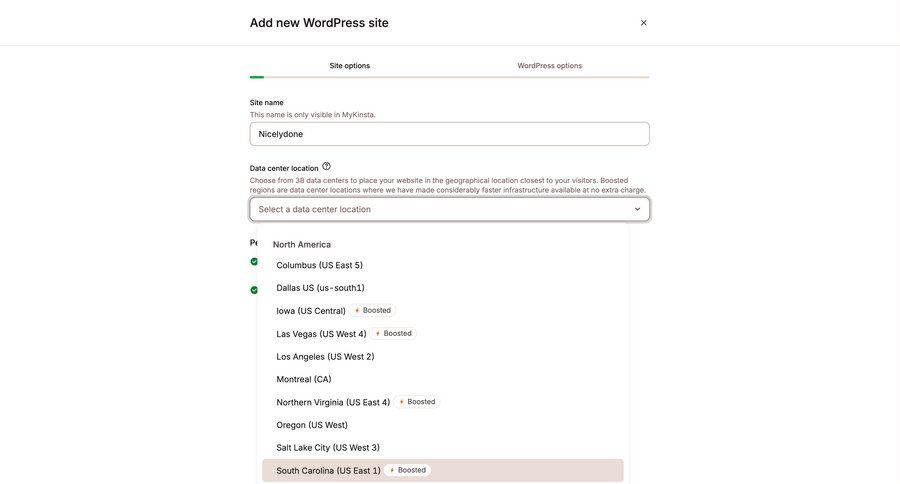Click the lower green checkmark icon
Image resolution: width=900 pixels, height=484 pixels.
click(254, 290)
